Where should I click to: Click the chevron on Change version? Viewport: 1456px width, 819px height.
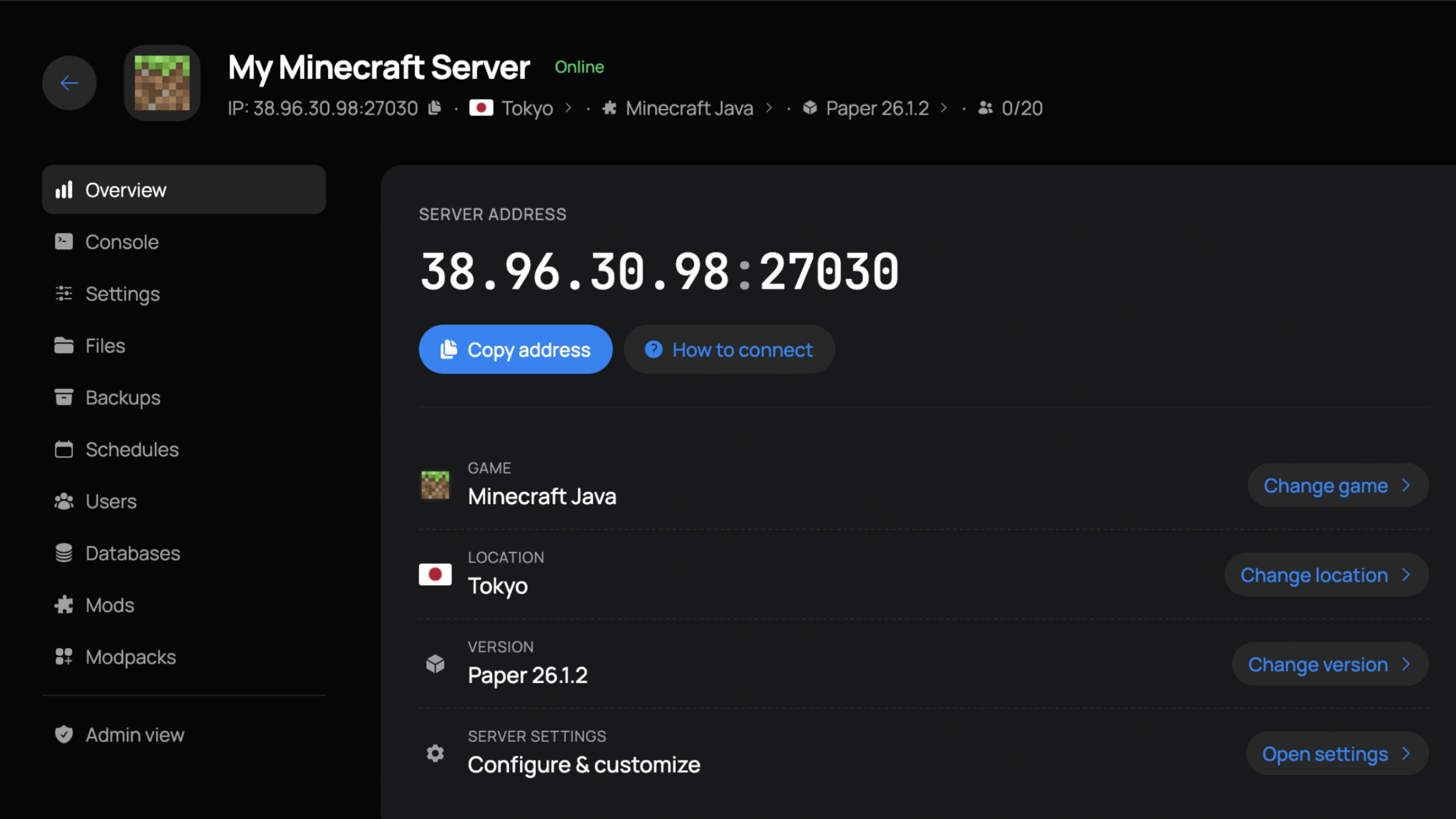click(x=1407, y=664)
